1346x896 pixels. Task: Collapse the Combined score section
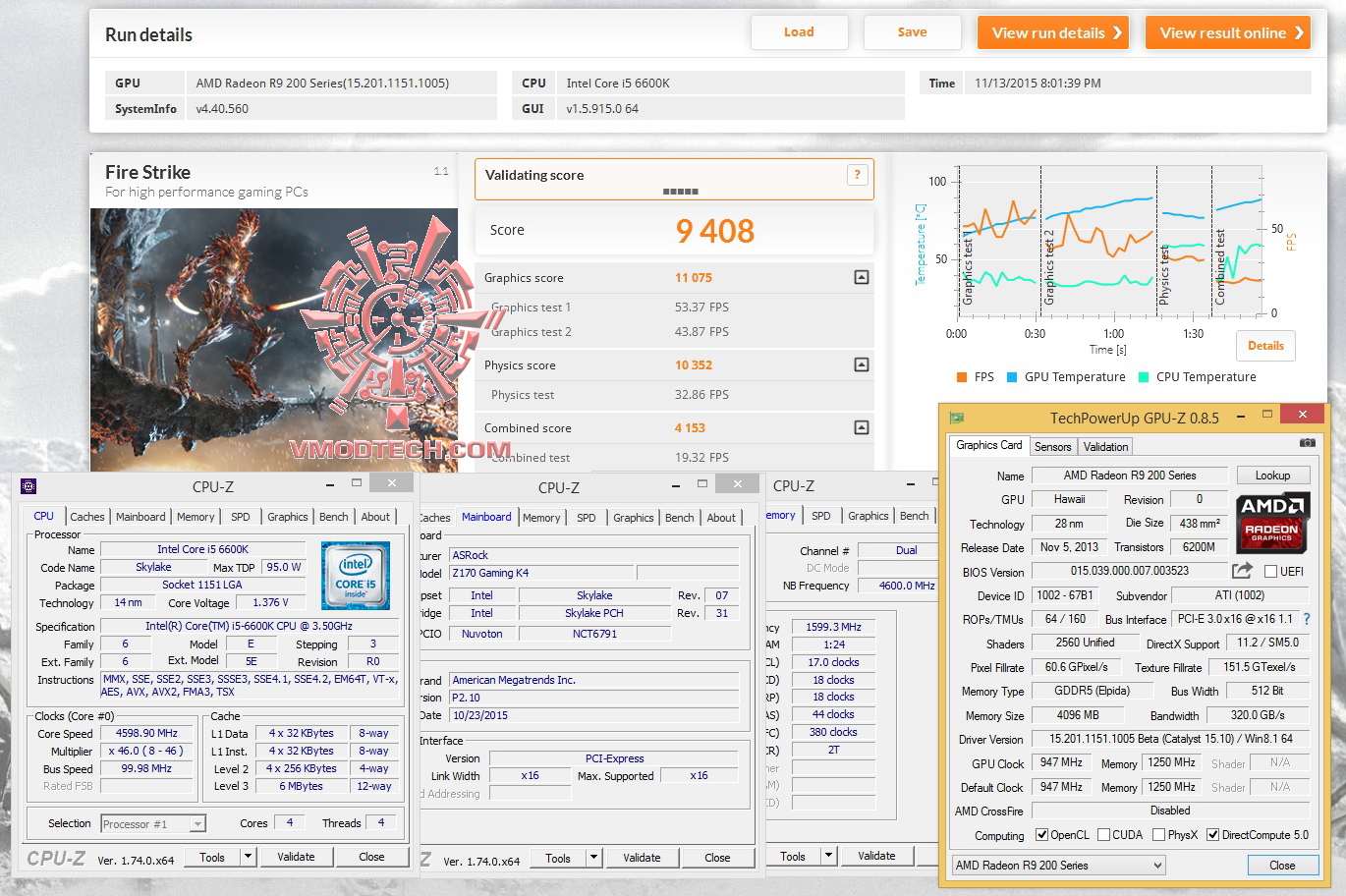861,427
